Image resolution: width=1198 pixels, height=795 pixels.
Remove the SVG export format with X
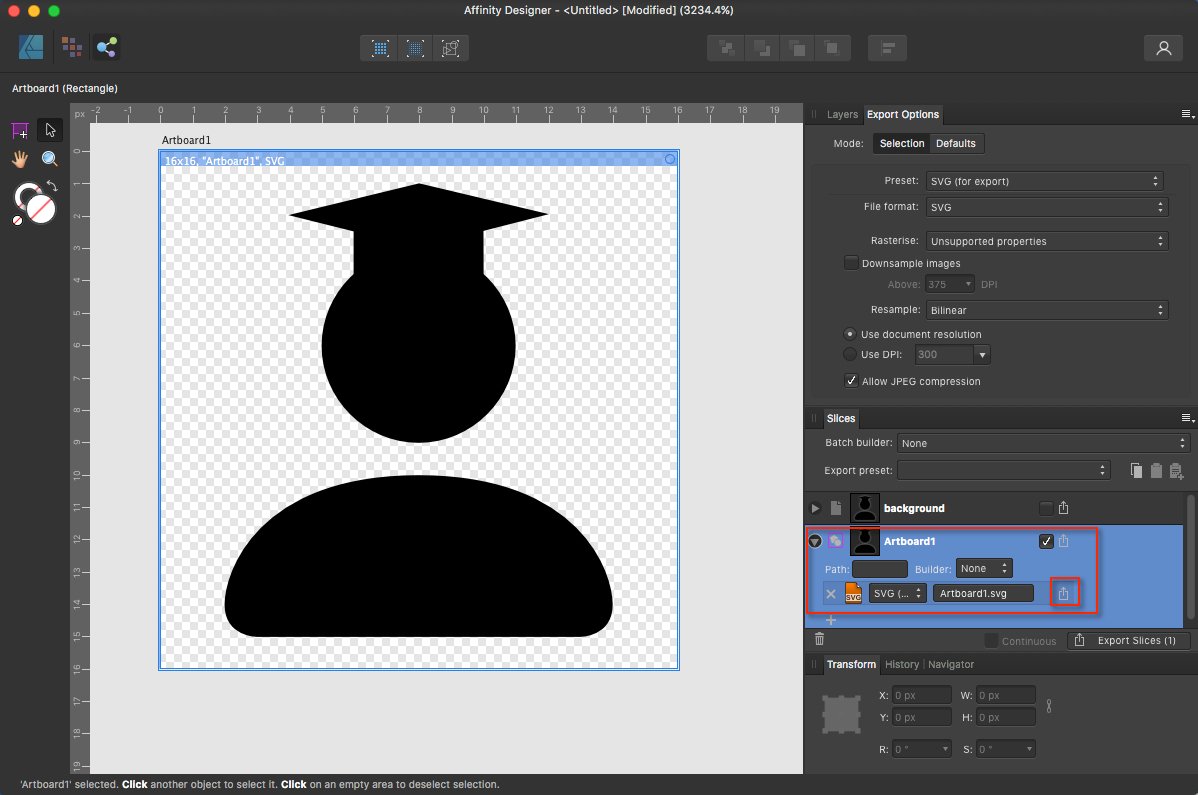tap(830, 594)
